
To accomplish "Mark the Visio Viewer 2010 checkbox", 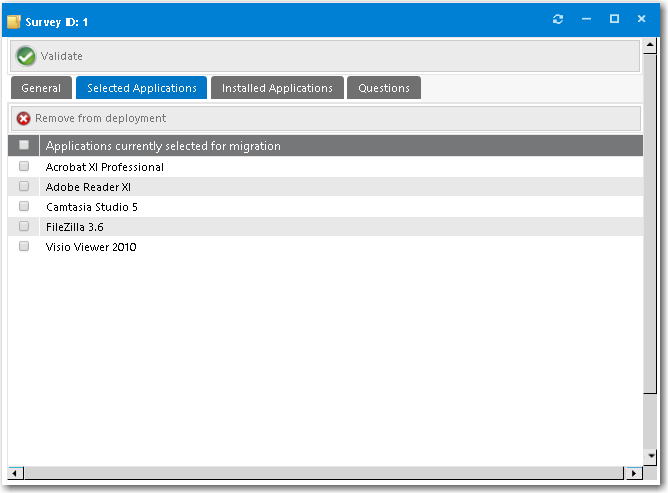I will pos(24,247).
